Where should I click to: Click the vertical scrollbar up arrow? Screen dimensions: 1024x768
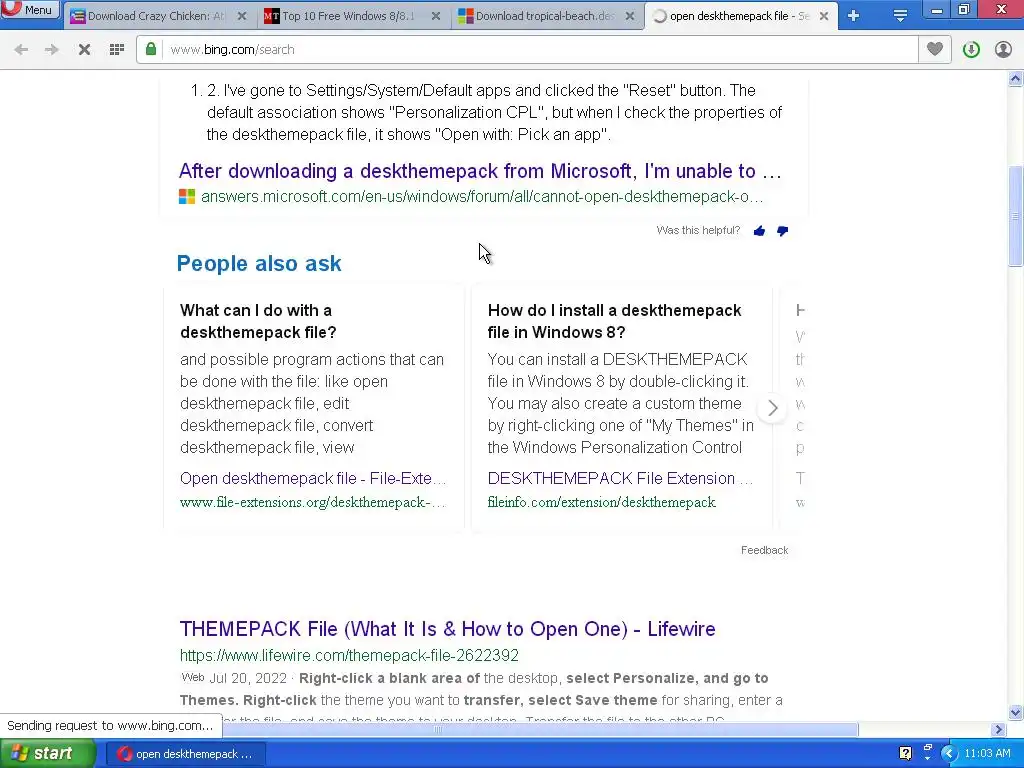click(x=1016, y=79)
